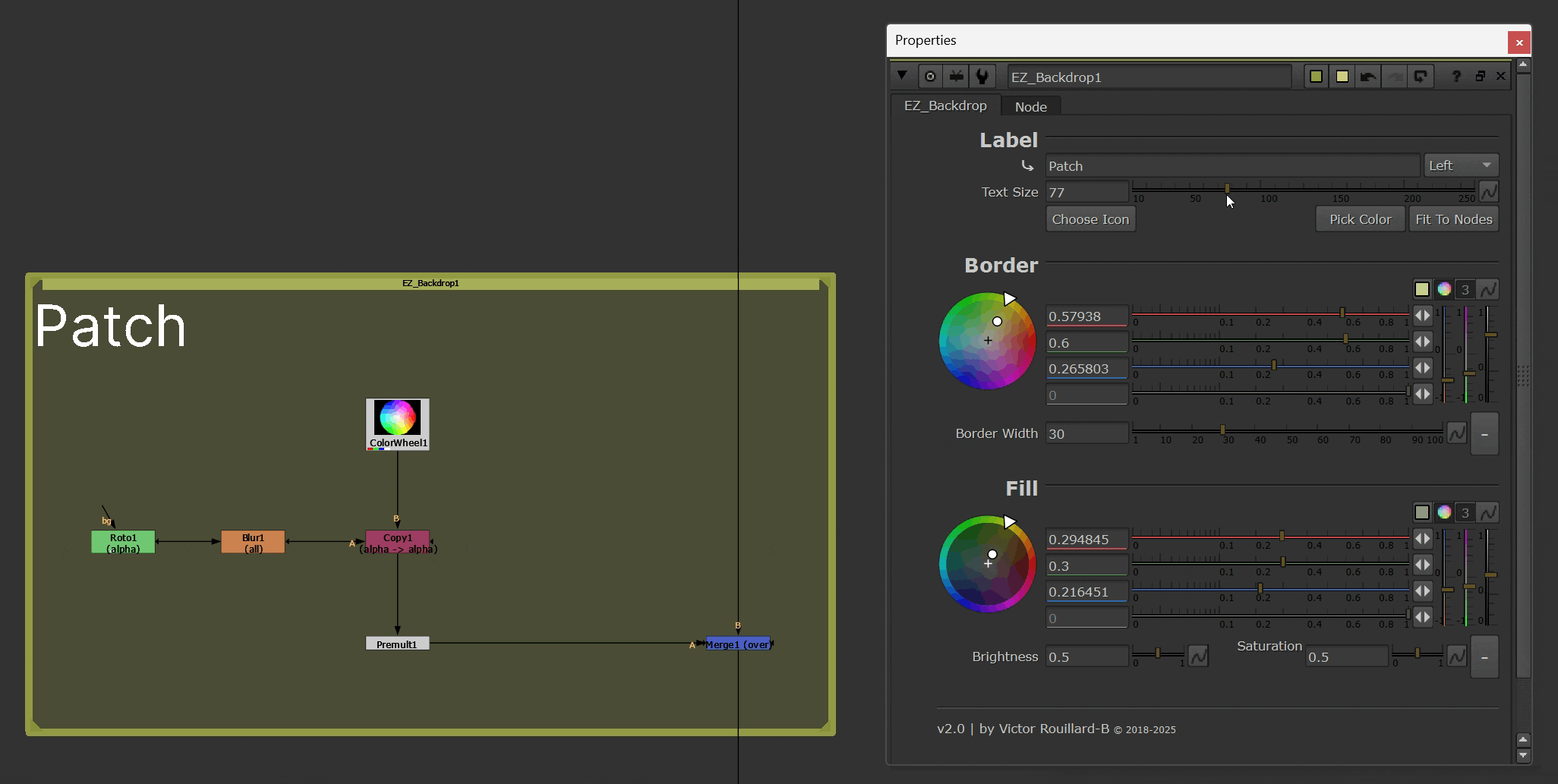Screen dimensions: 1558x784
Task: Select the EZ_Backdrop tab
Action: (945, 106)
